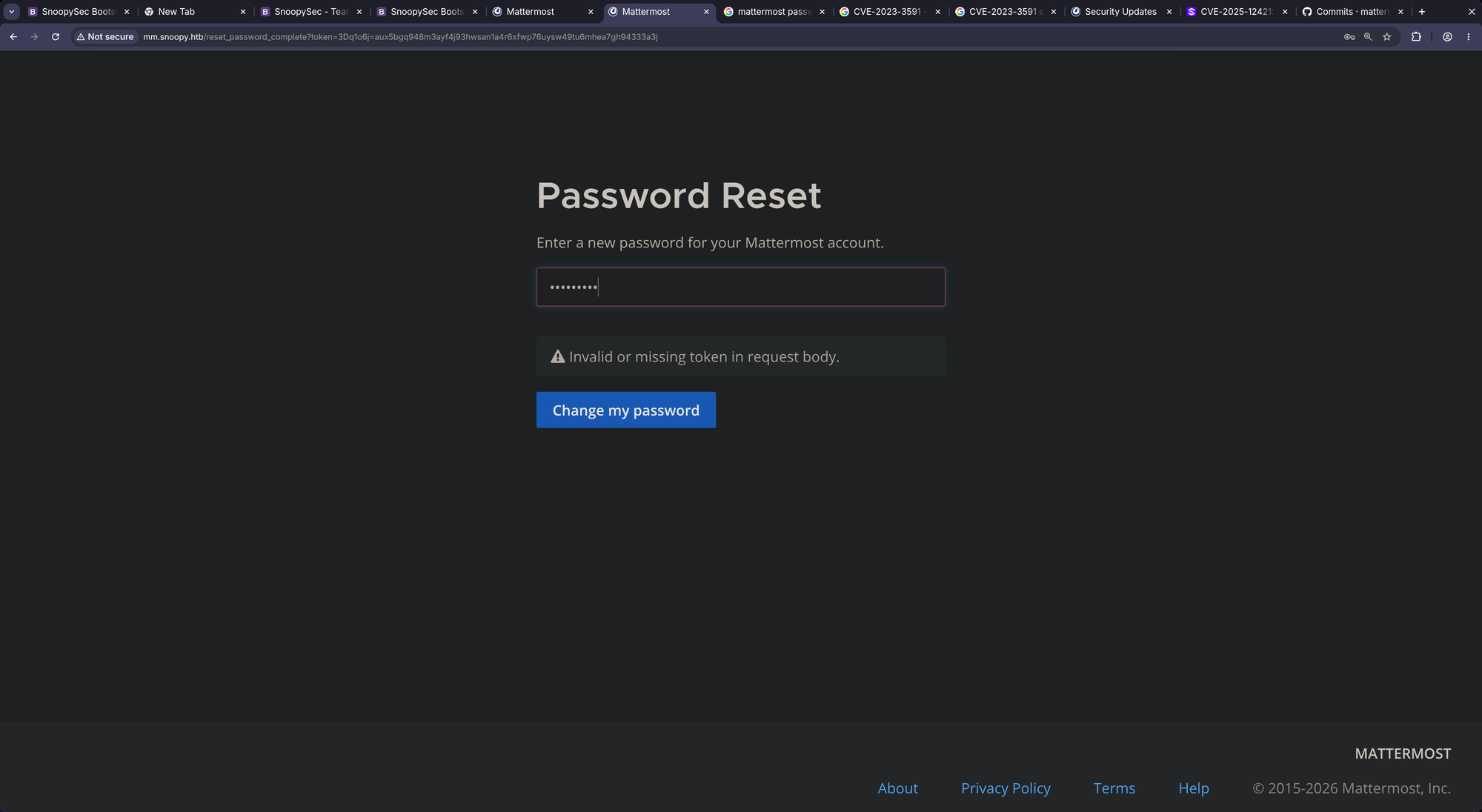Switch to first SnoopySec Boots tab
The height and width of the screenshot is (812, 1482).
(x=79, y=12)
